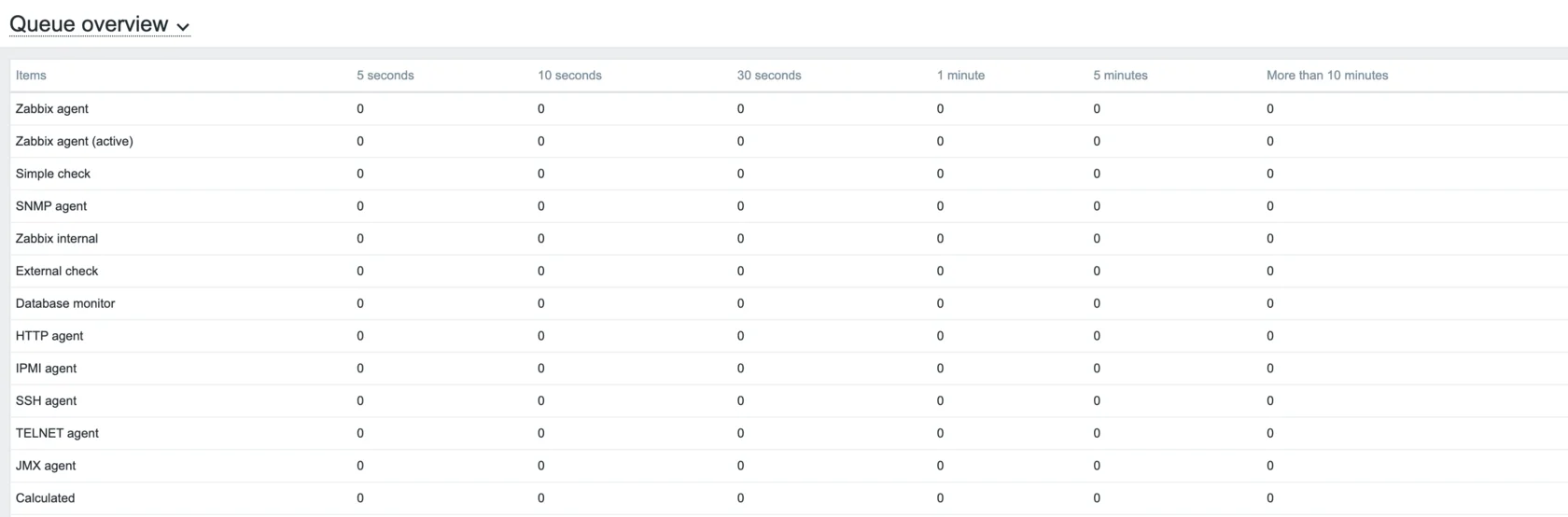
Task: Click the 10 seconds column header
Action: tap(569, 76)
